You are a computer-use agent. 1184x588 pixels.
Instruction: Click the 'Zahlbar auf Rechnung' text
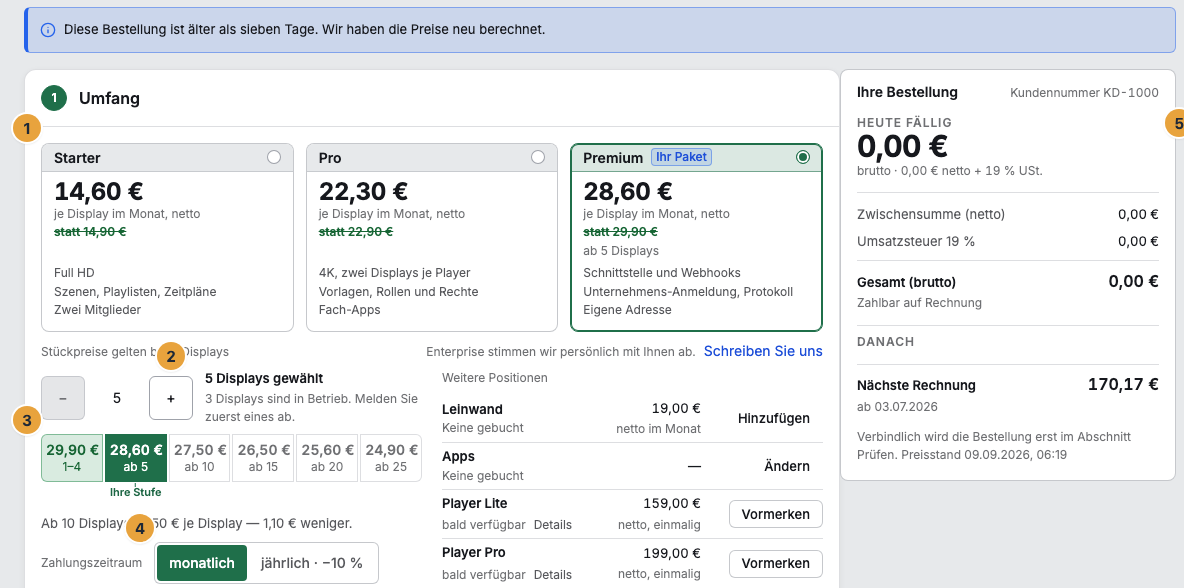click(x=920, y=303)
